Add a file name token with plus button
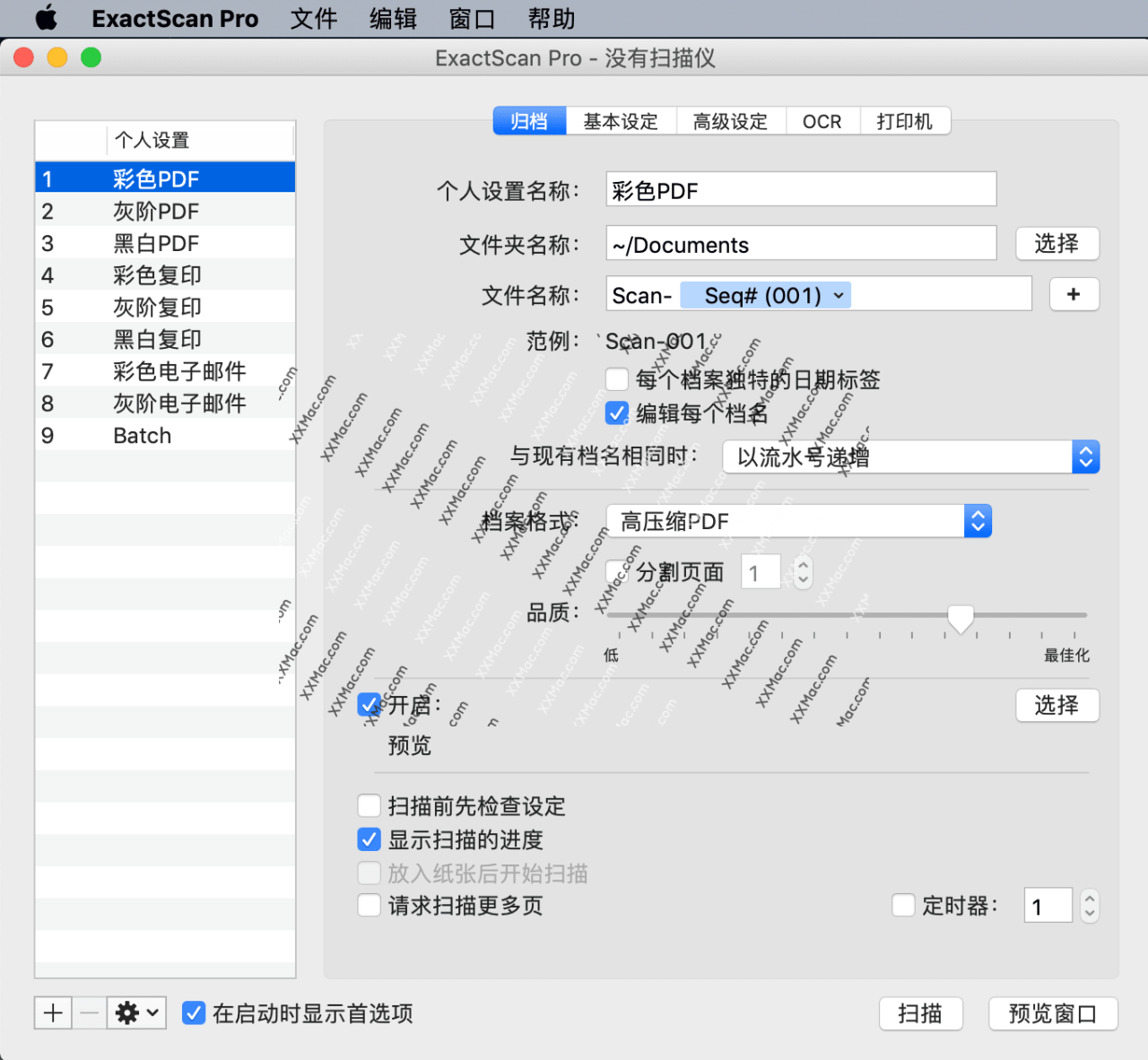This screenshot has width=1148, height=1060. tap(1073, 294)
